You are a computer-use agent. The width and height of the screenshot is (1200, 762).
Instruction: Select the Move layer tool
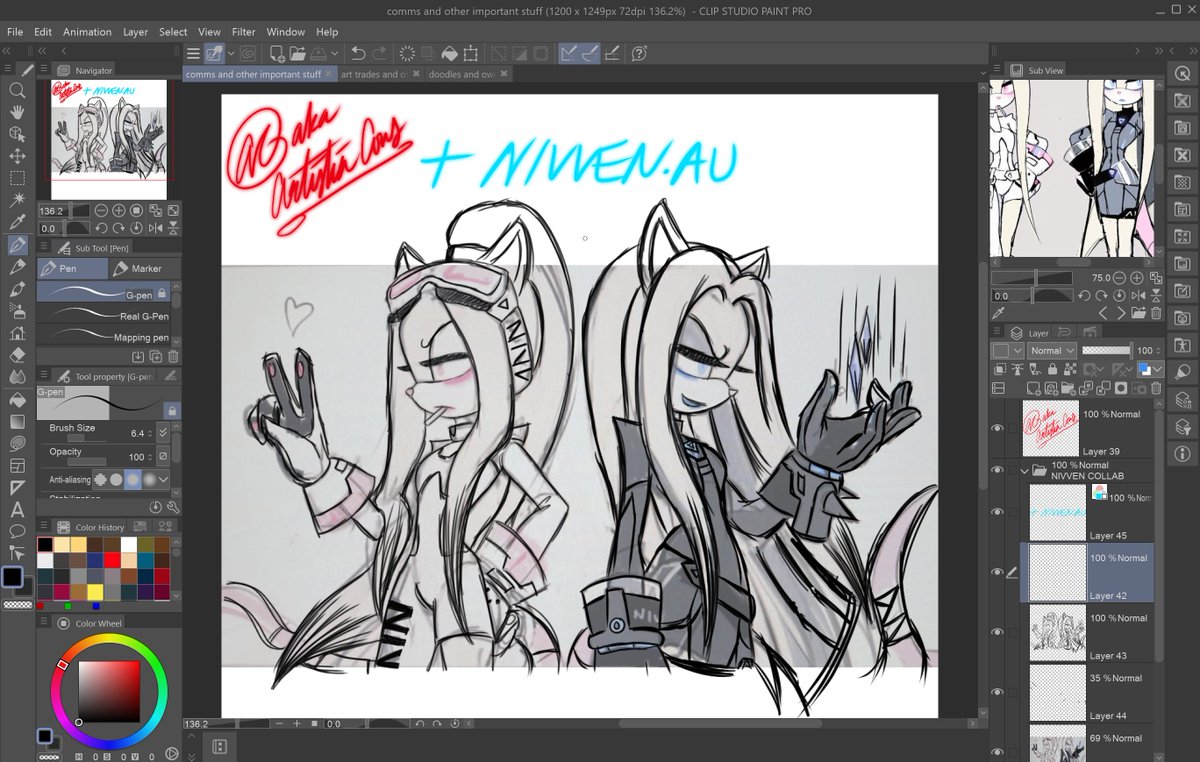point(17,156)
